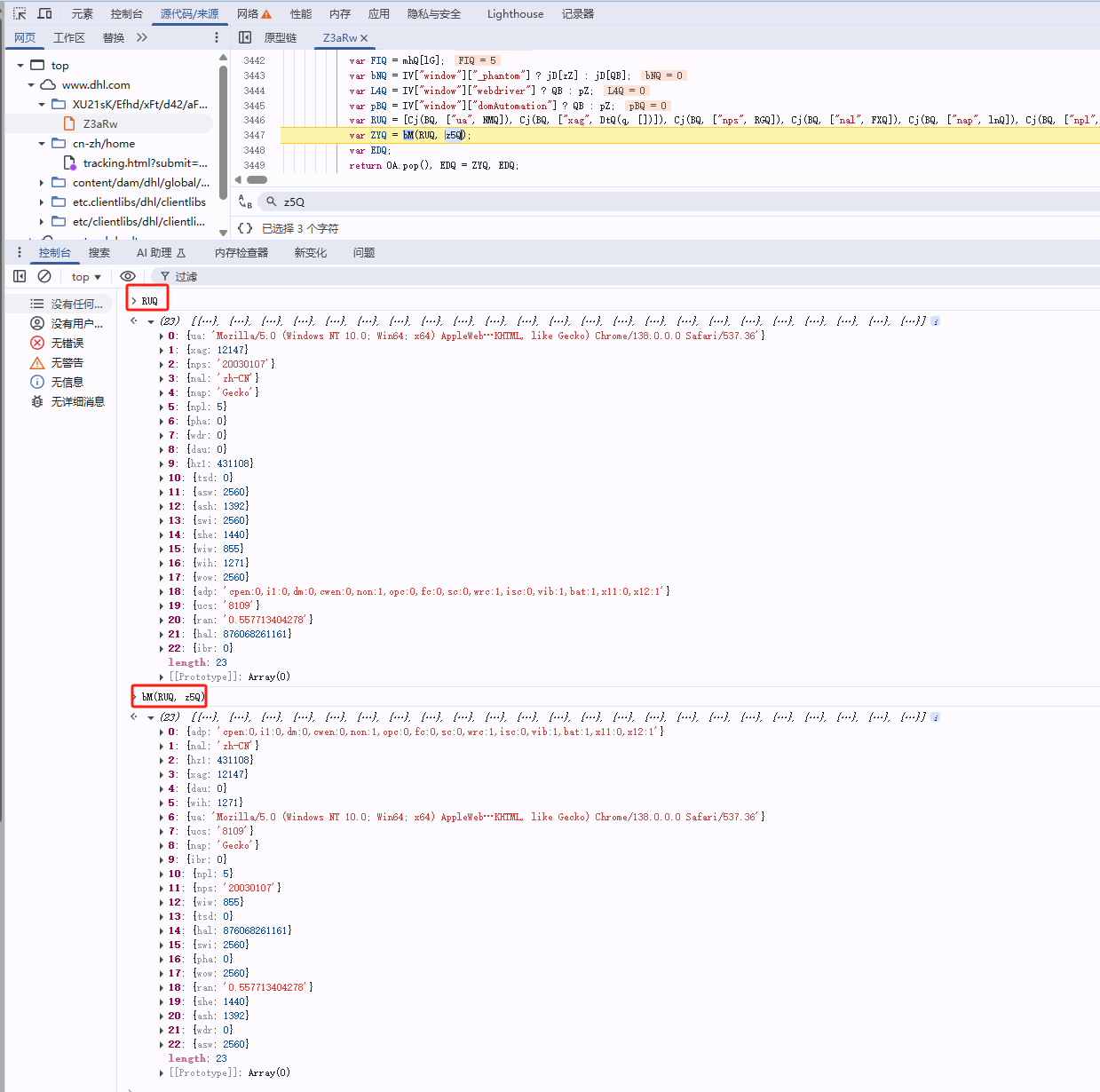
Task: Select the 替换 navigator tab
Action: tap(114, 37)
